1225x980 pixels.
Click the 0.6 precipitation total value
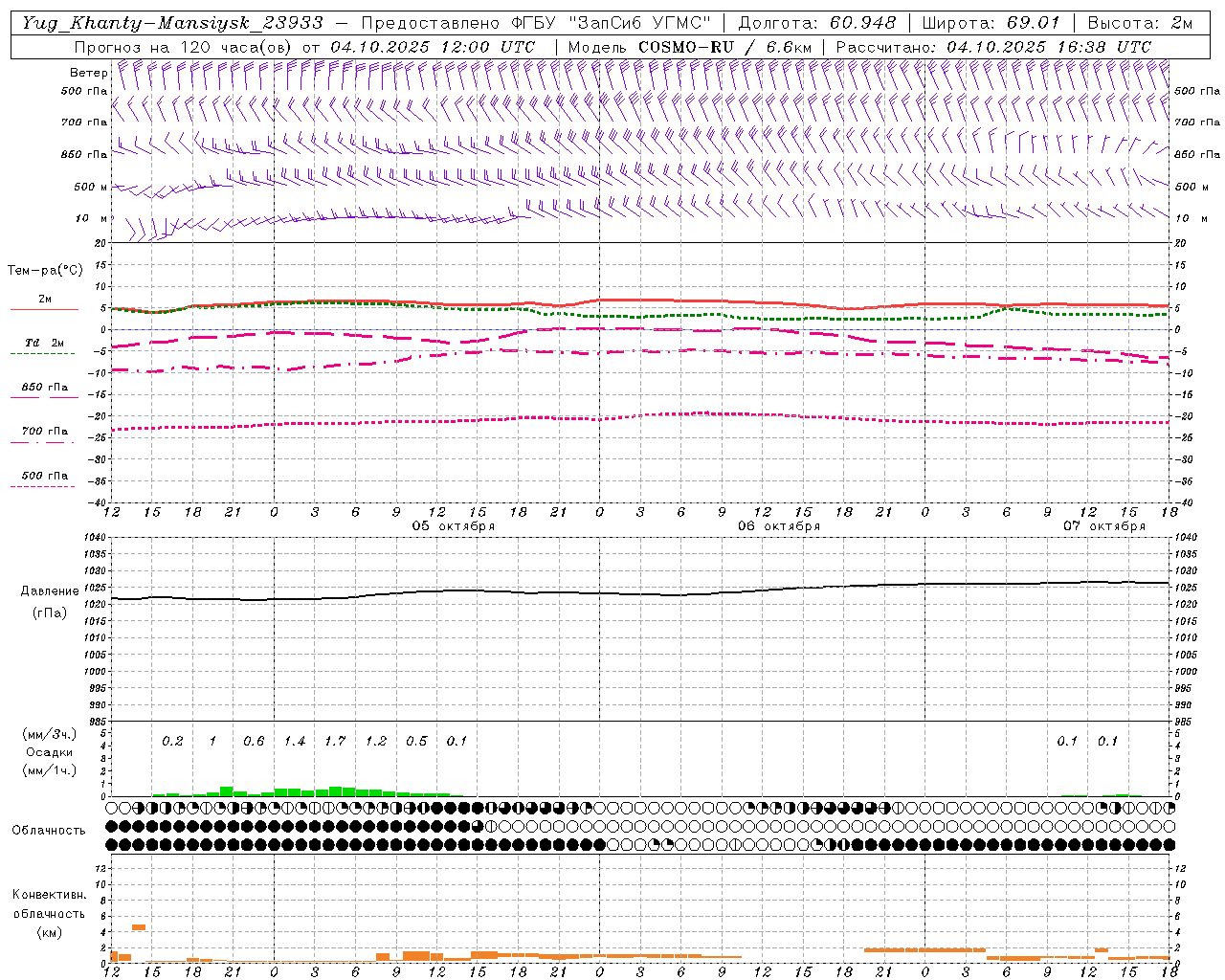pos(254,742)
